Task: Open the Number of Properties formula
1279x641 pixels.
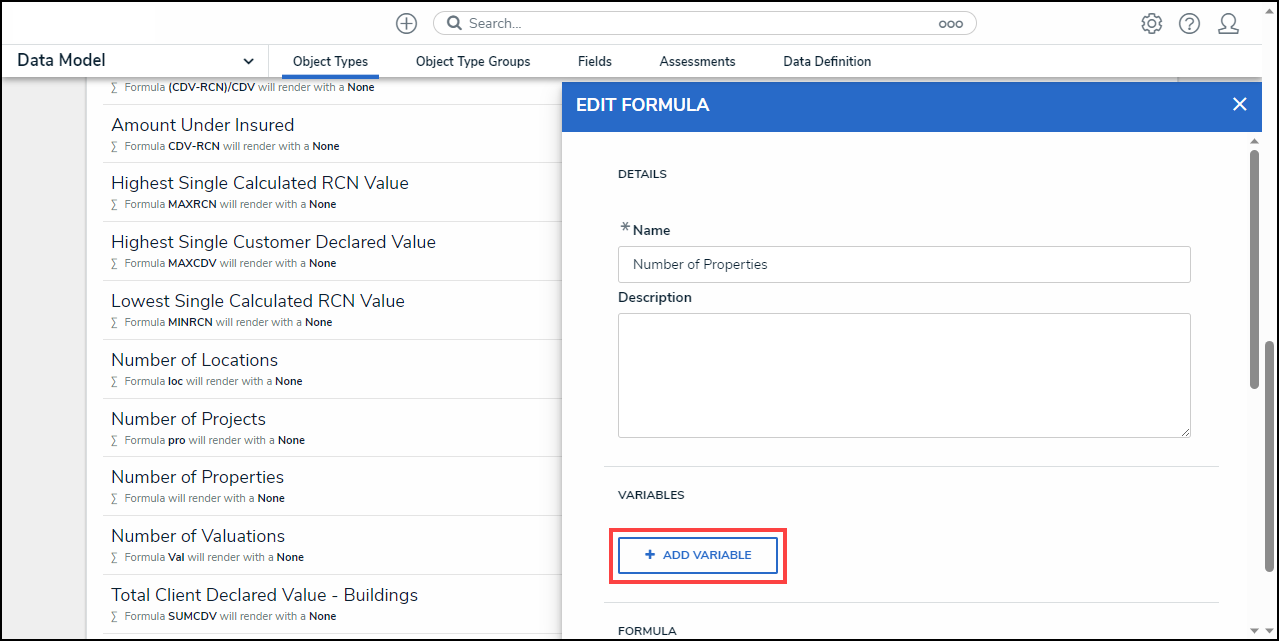Action: click(x=198, y=477)
